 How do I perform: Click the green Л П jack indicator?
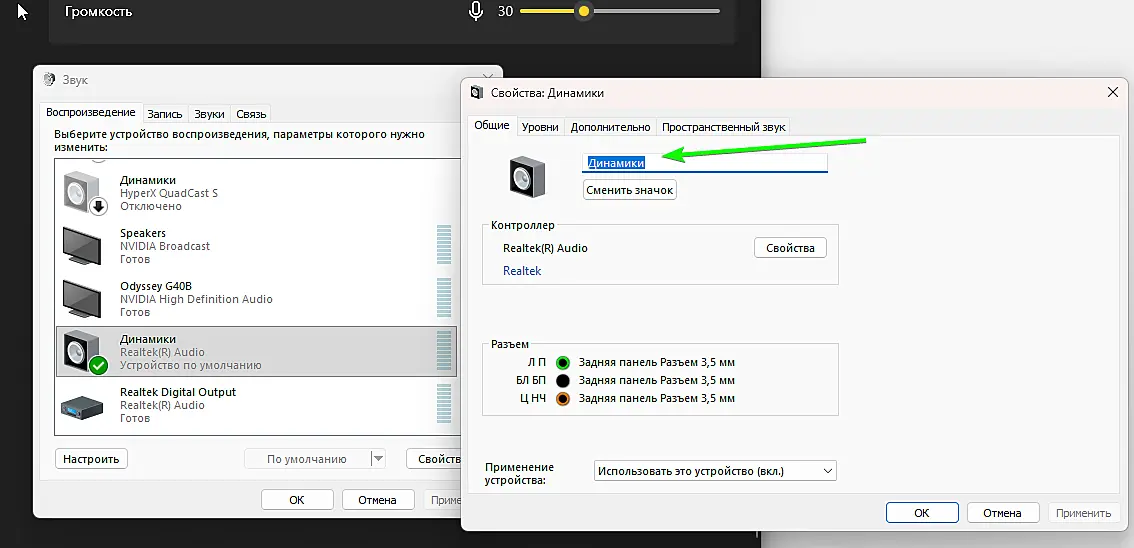point(563,362)
